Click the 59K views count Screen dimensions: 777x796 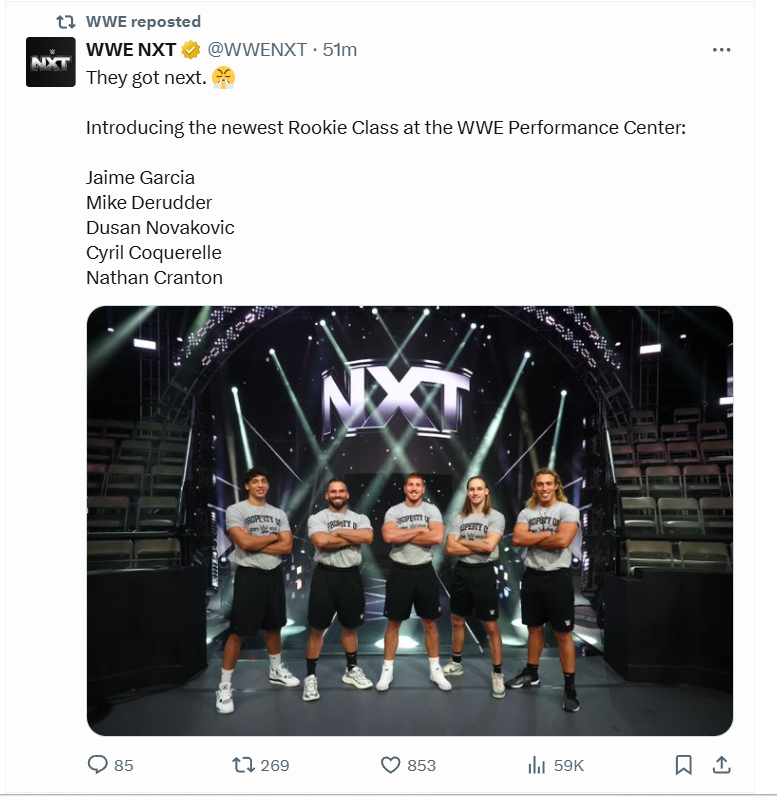click(568, 765)
